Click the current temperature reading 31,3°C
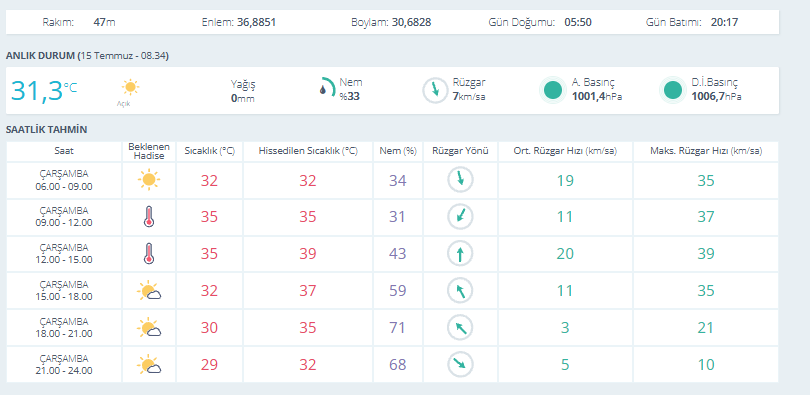The height and width of the screenshot is (395, 810). (x=44, y=90)
